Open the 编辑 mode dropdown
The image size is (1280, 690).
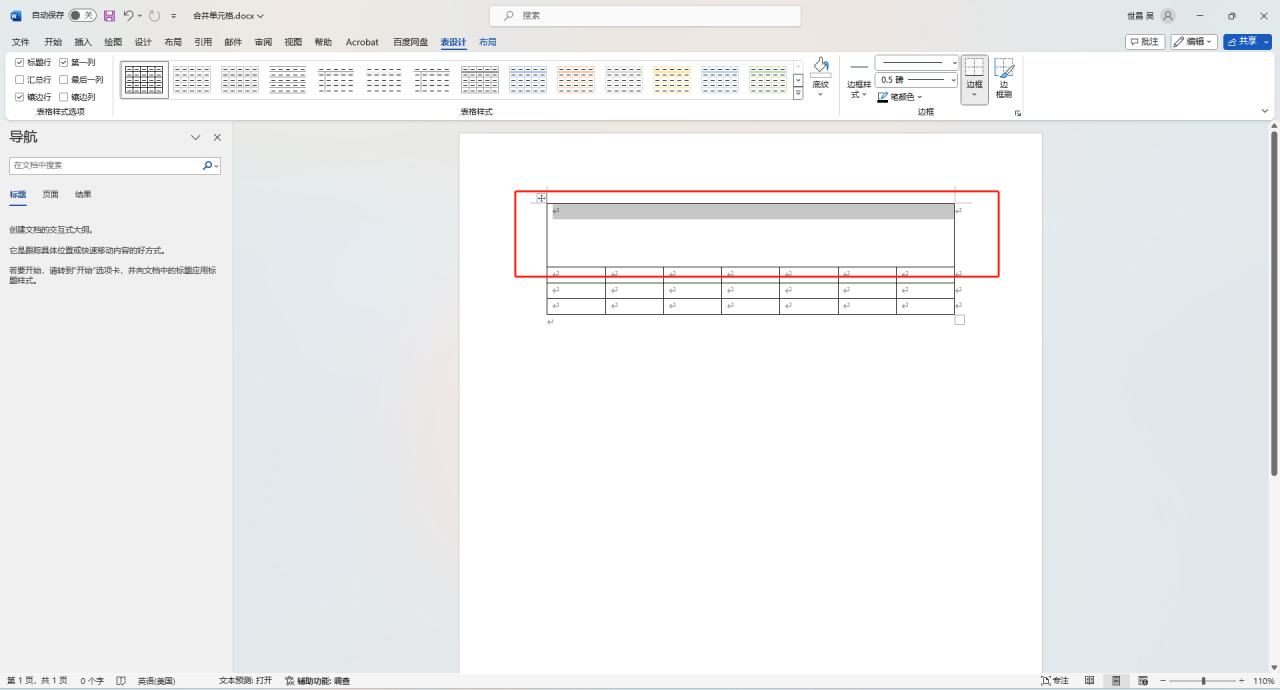pyautogui.click(x=1194, y=42)
